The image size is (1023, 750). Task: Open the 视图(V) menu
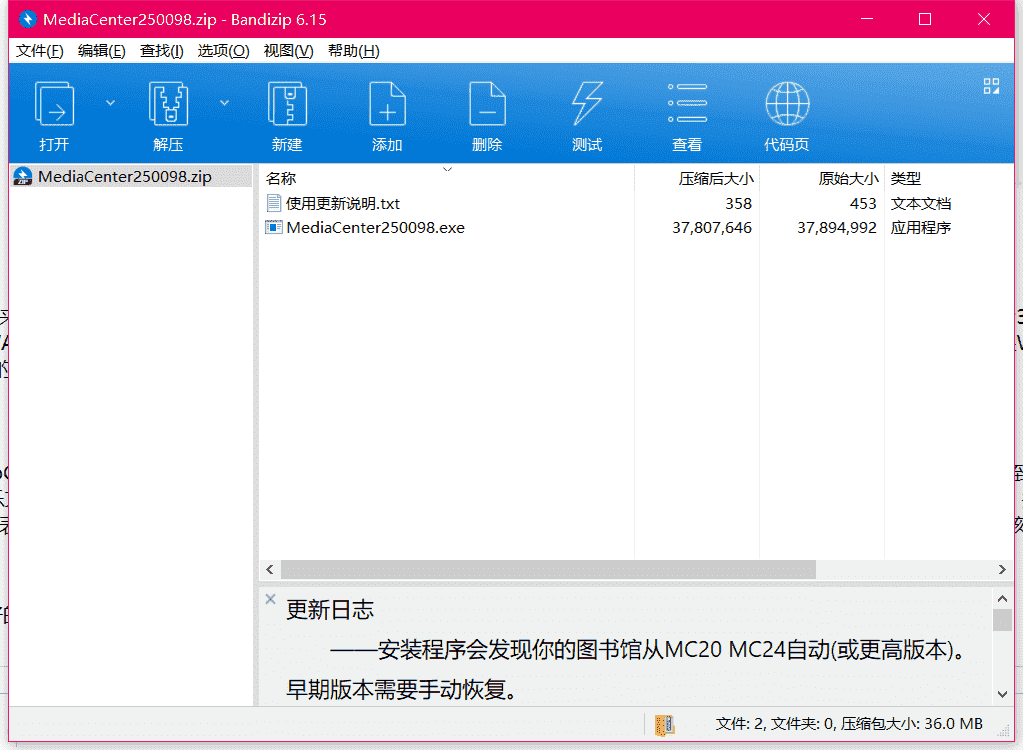coord(288,51)
